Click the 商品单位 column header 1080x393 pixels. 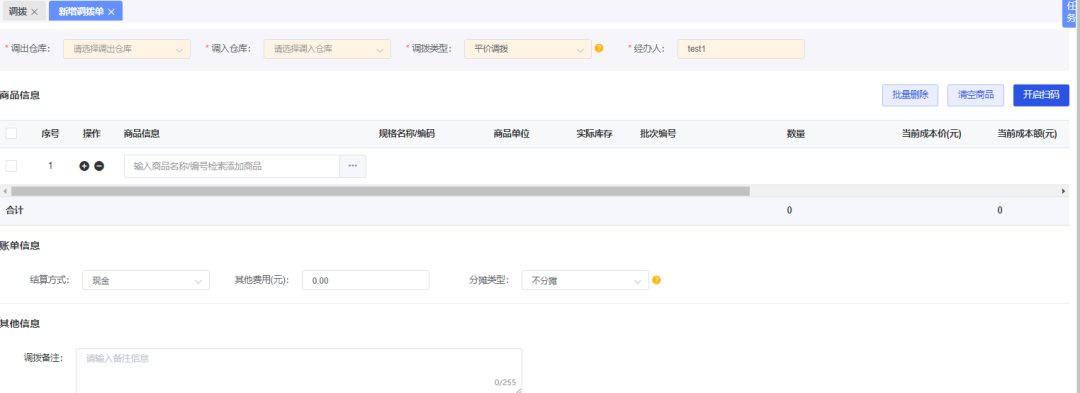pos(511,134)
